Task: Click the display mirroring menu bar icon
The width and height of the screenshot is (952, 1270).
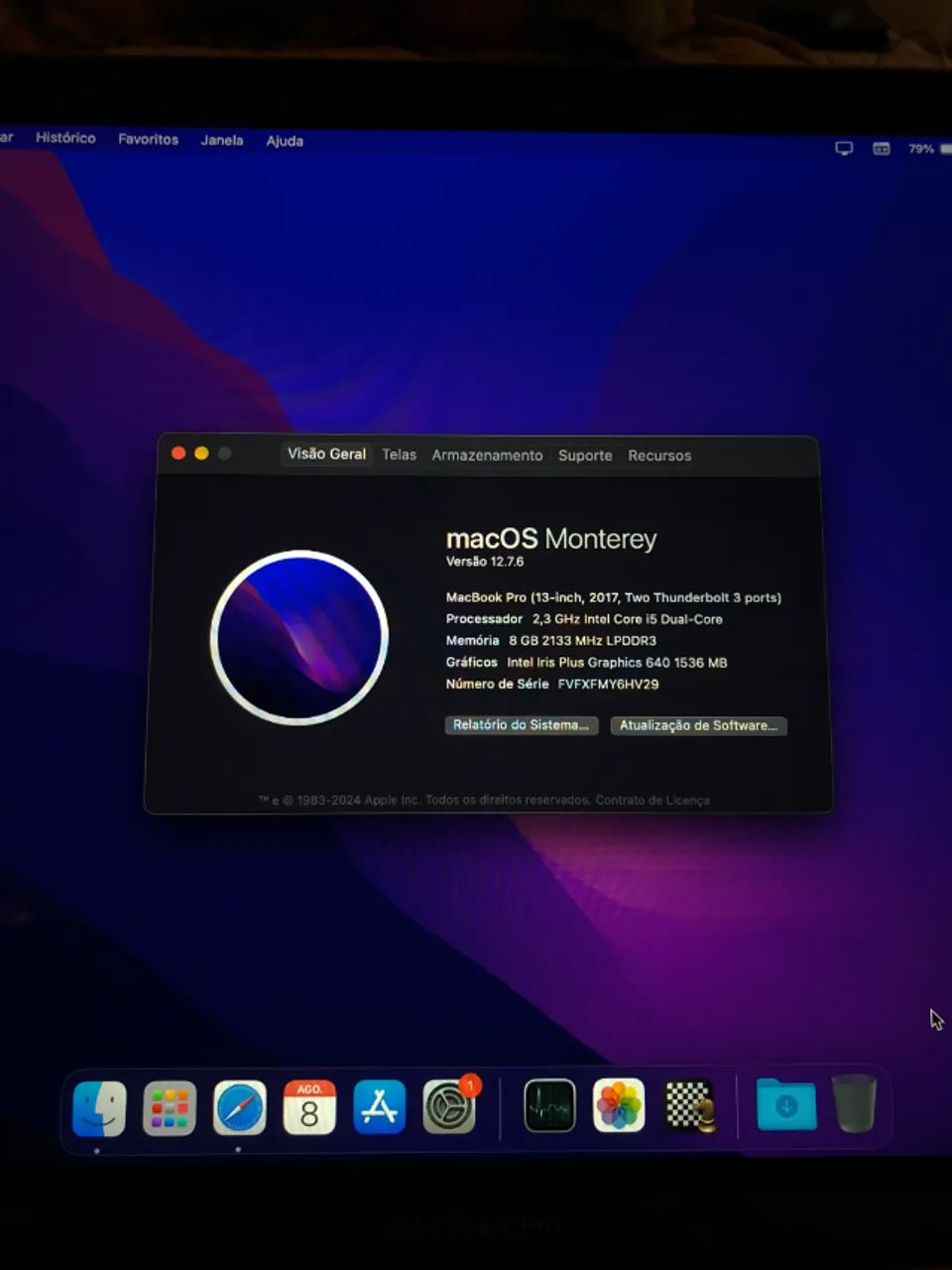Action: (x=844, y=149)
